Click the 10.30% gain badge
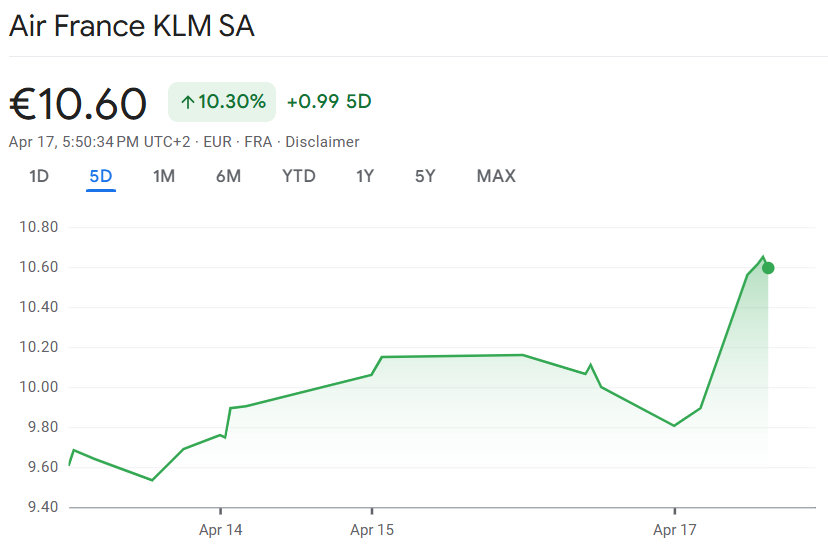This screenshot has height=556, width=828. (222, 102)
